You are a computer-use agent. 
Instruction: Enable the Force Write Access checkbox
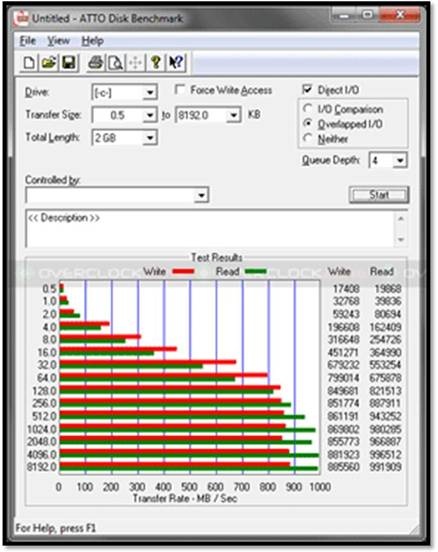coord(180,90)
